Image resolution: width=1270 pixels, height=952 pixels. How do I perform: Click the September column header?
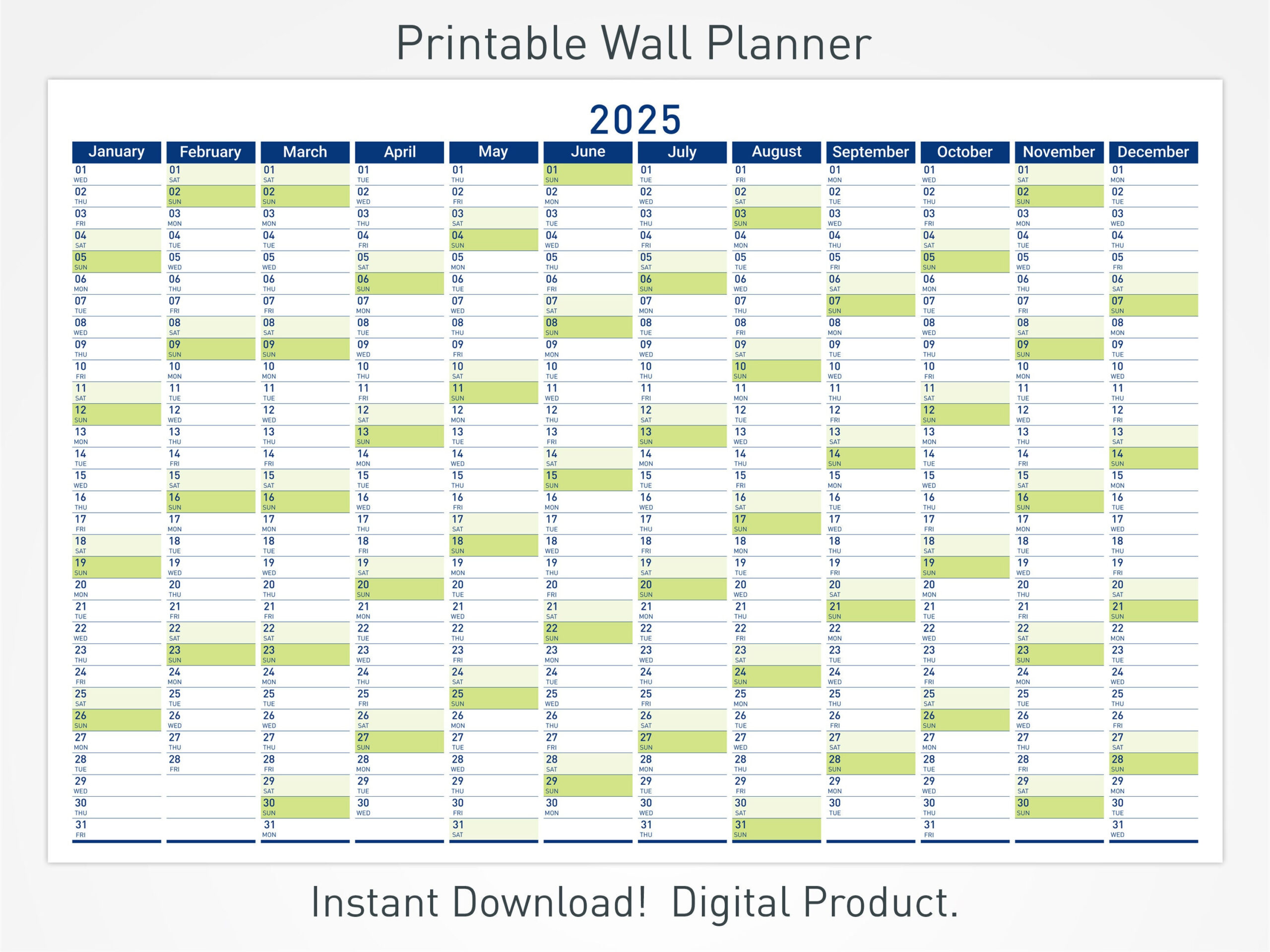878,148
